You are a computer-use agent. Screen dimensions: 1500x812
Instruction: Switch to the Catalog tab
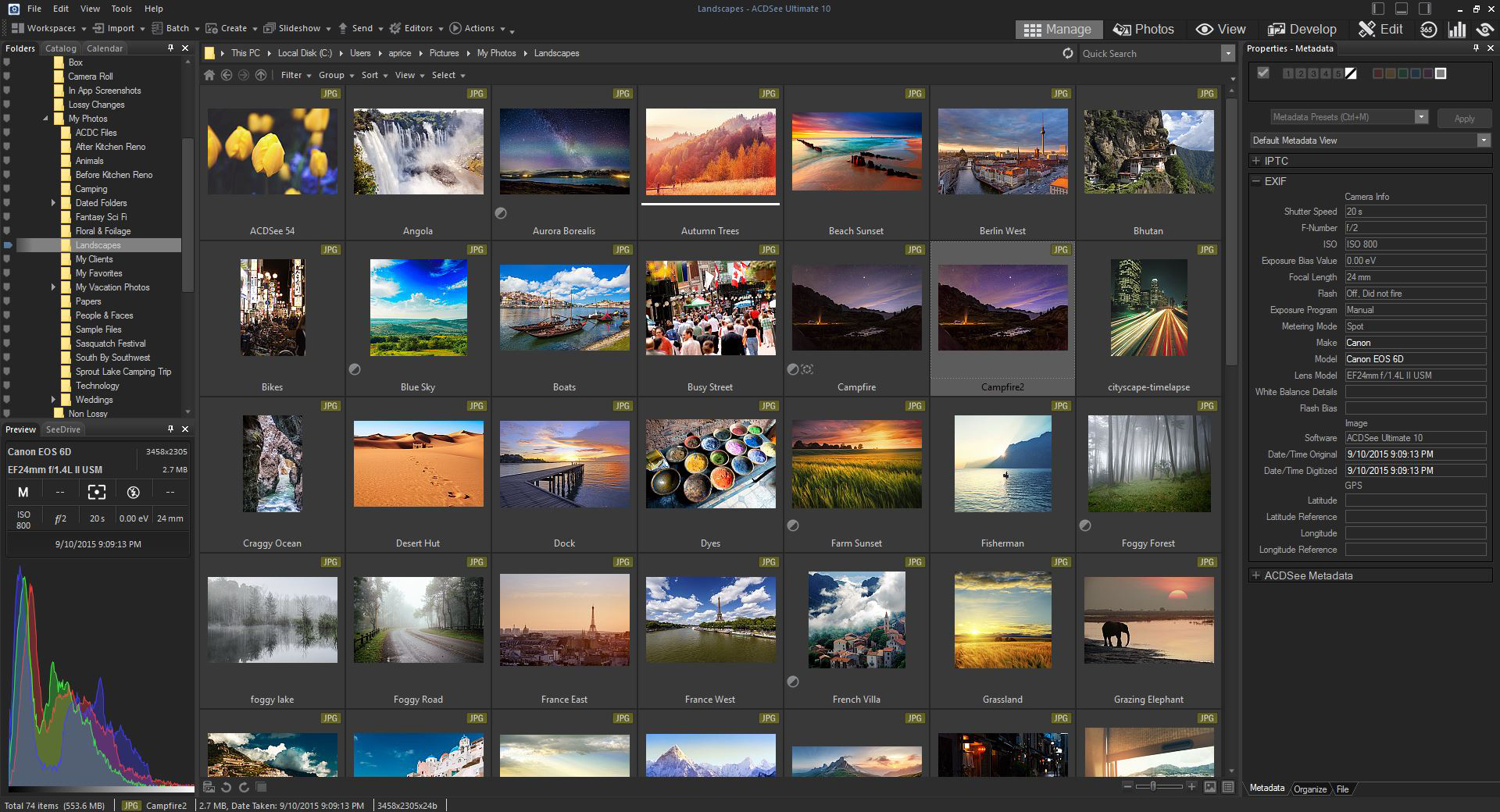[x=60, y=48]
